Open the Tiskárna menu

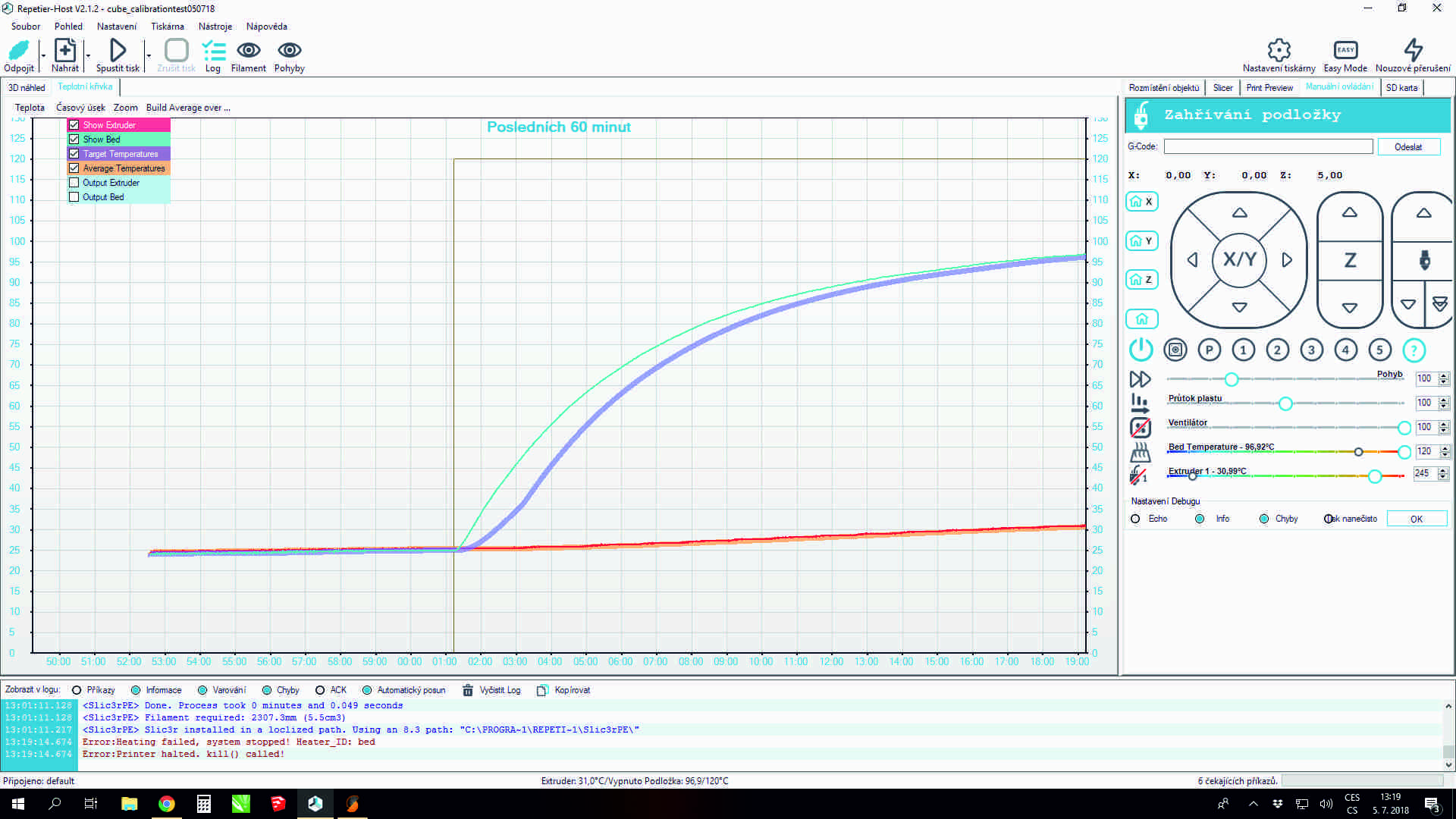point(167,27)
